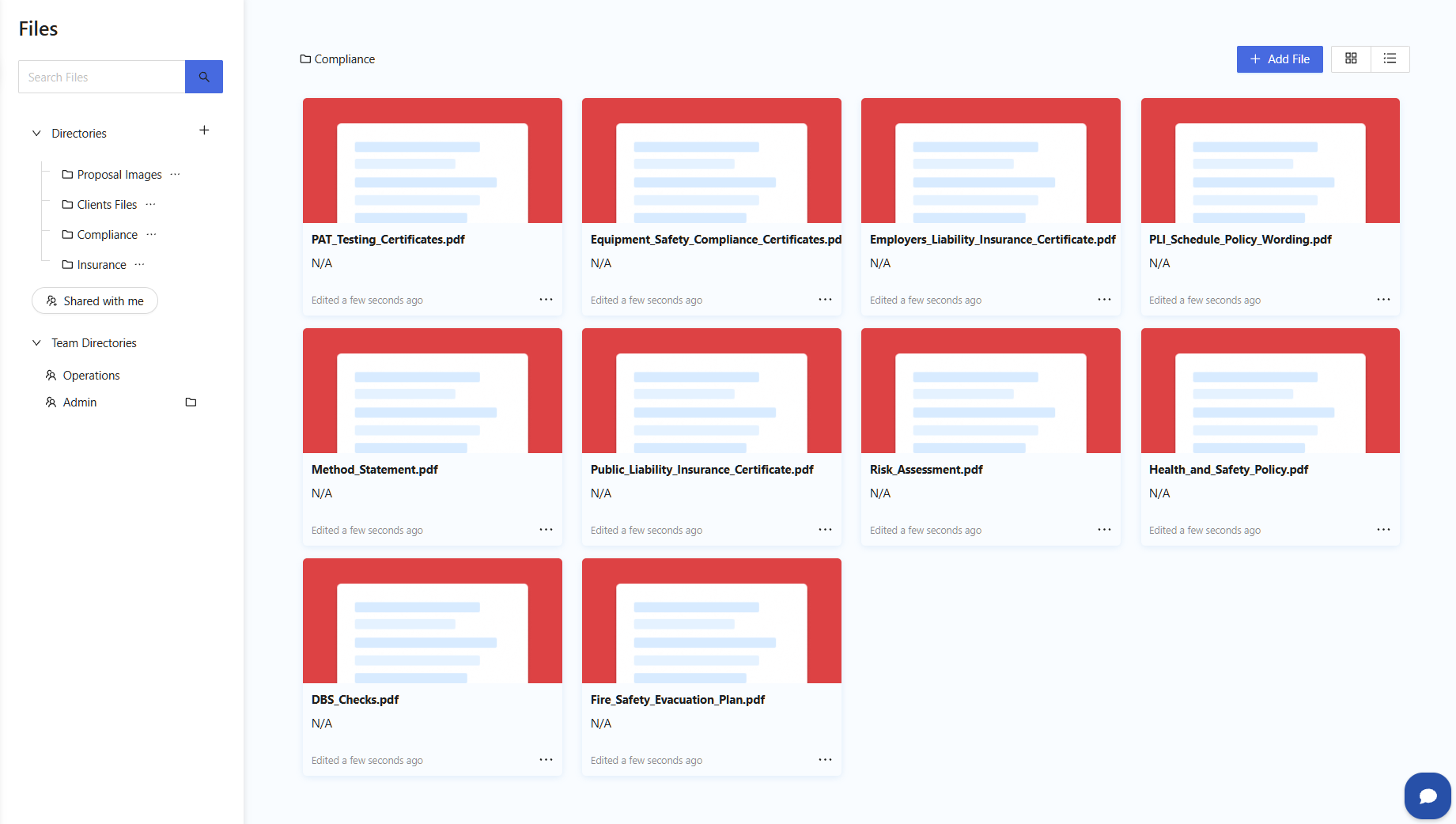Viewport: 1456px width, 824px height.
Task: Open the Proposal Images folder
Action: (112, 175)
